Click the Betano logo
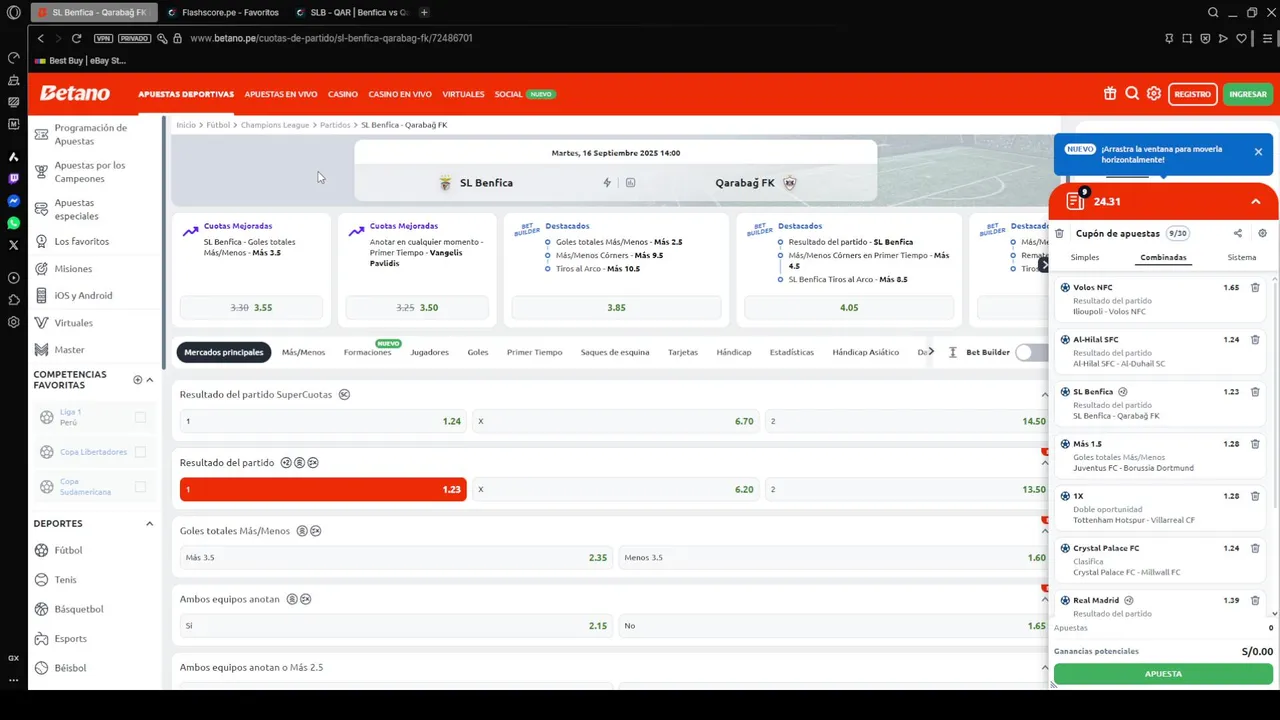The image size is (1280, 720). 75,94
